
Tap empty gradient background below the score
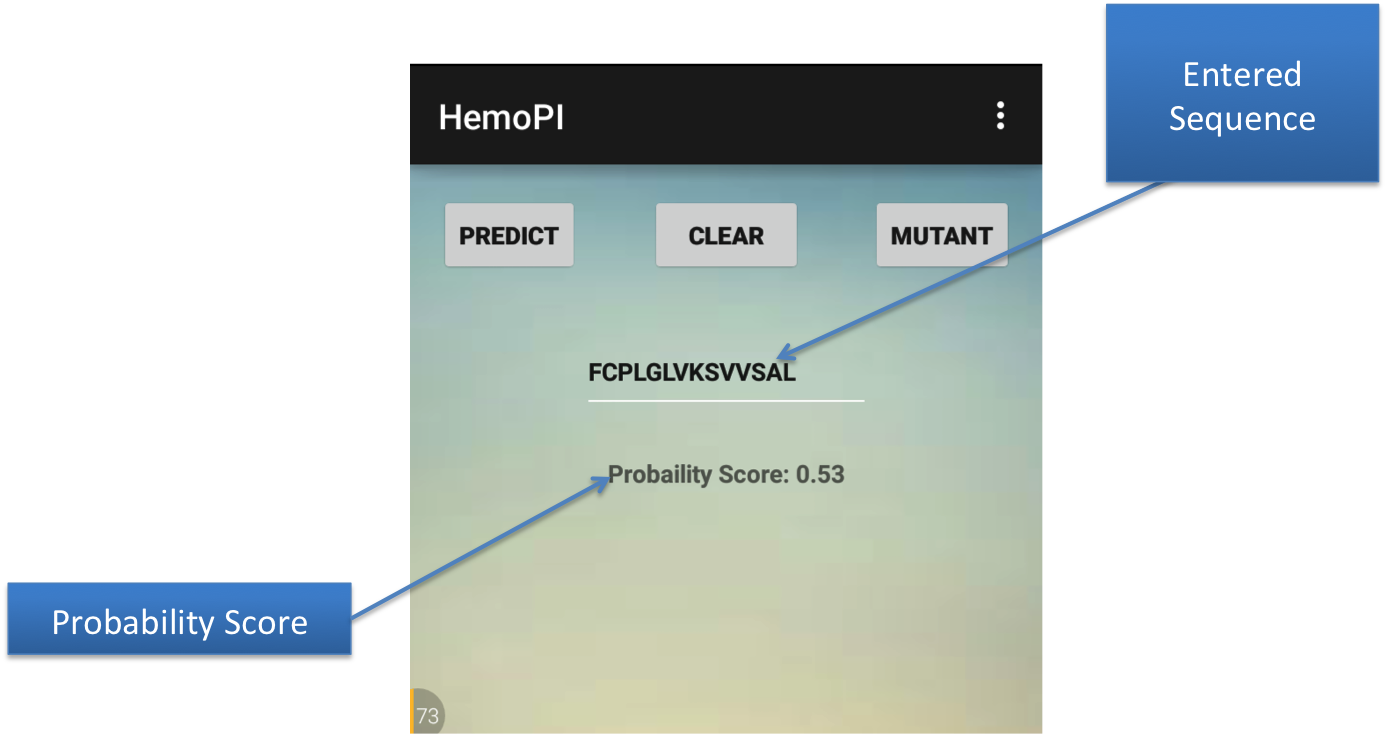pos(726,600)
